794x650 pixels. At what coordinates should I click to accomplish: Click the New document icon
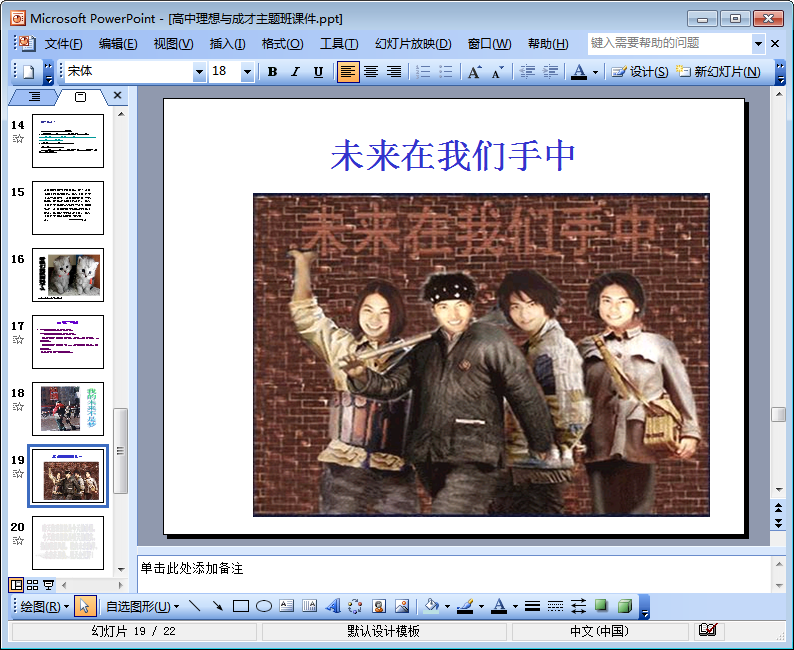click(x=29, y=72)
